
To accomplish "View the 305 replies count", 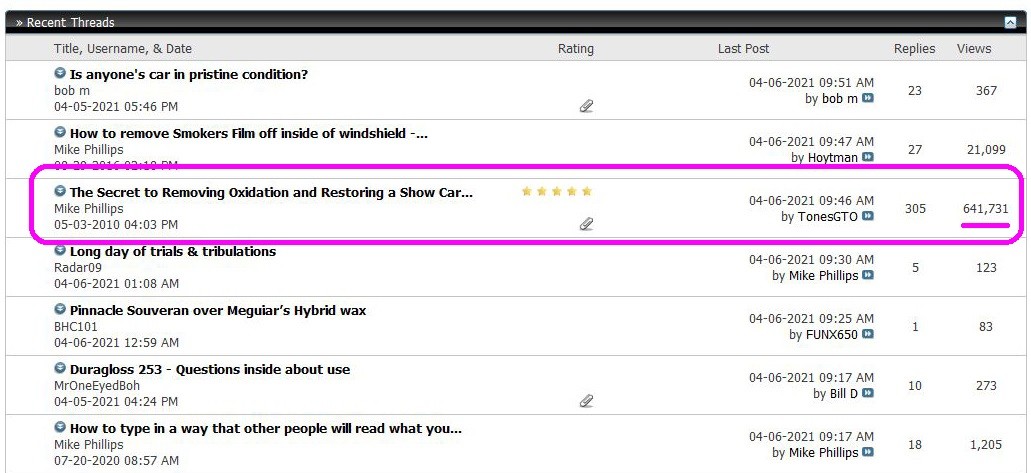I will pos(915,209).
